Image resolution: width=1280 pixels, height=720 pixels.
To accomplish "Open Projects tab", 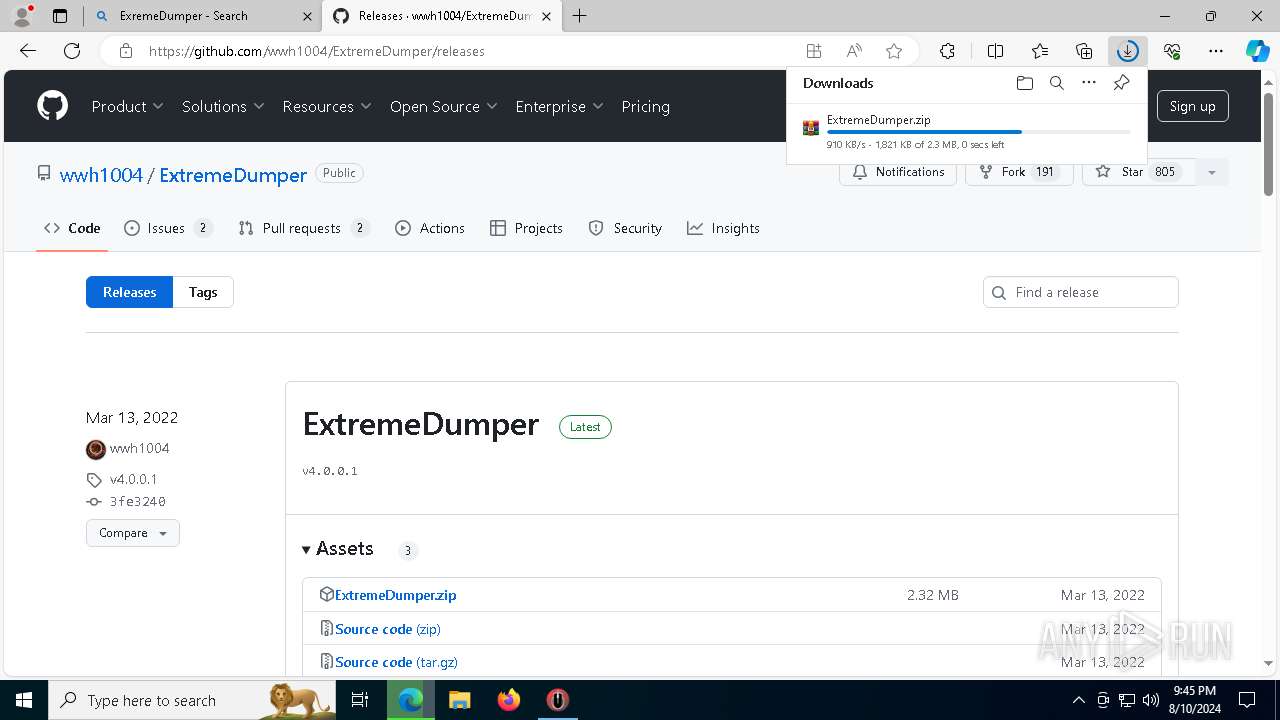I will [526, 228].
